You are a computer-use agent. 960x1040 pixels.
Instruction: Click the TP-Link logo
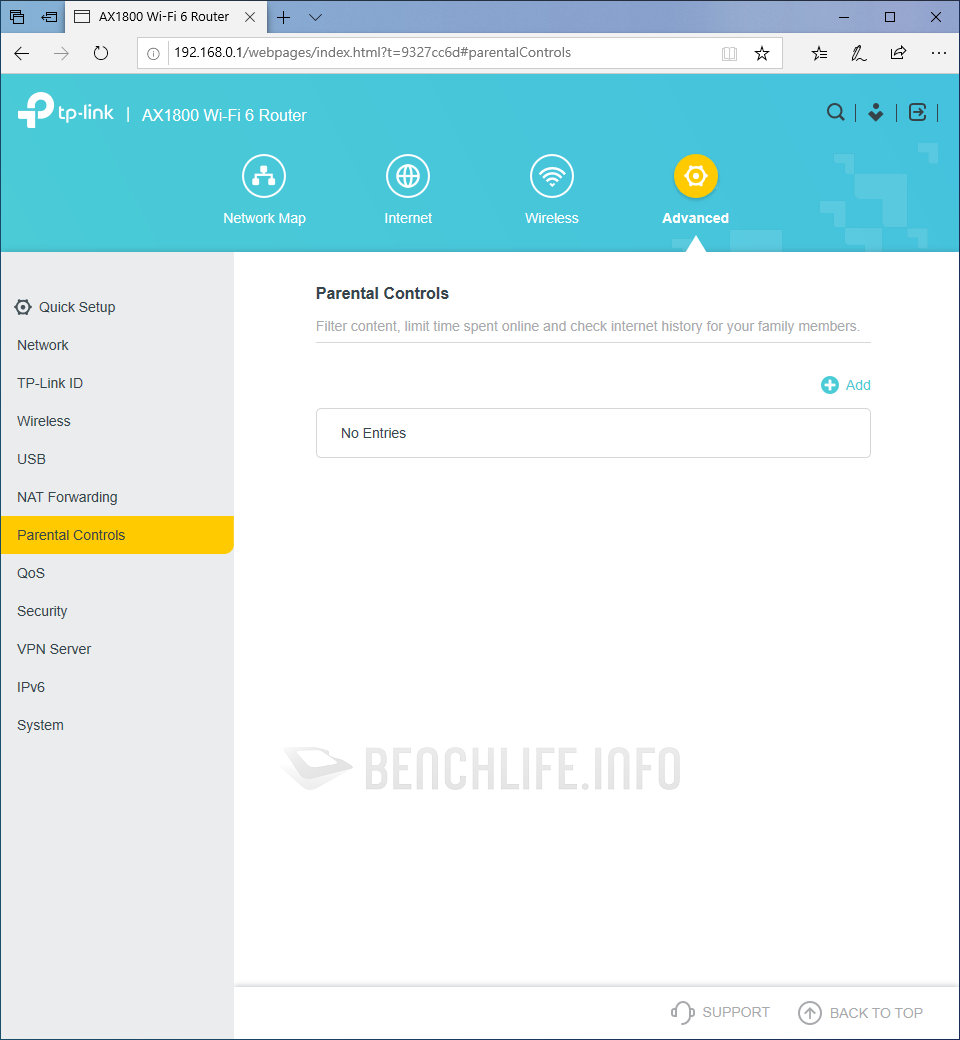pyautogui.click(x=66, y=110)
